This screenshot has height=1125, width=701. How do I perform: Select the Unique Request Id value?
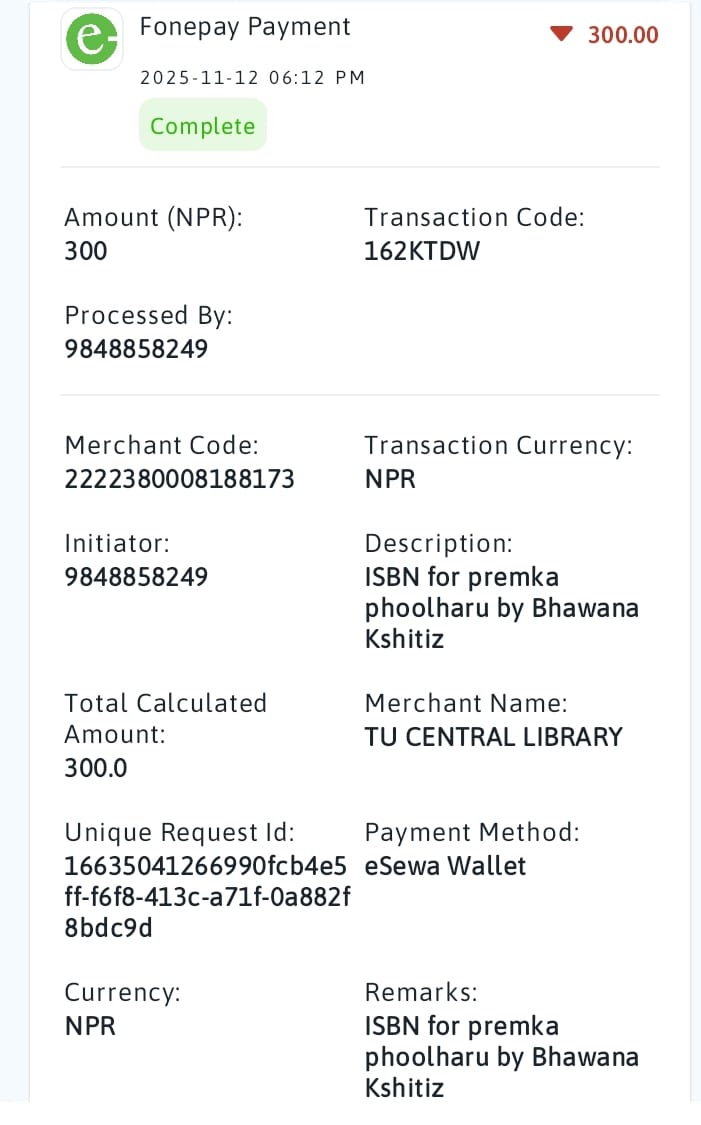pyautogui.click(x=206, y=897)
